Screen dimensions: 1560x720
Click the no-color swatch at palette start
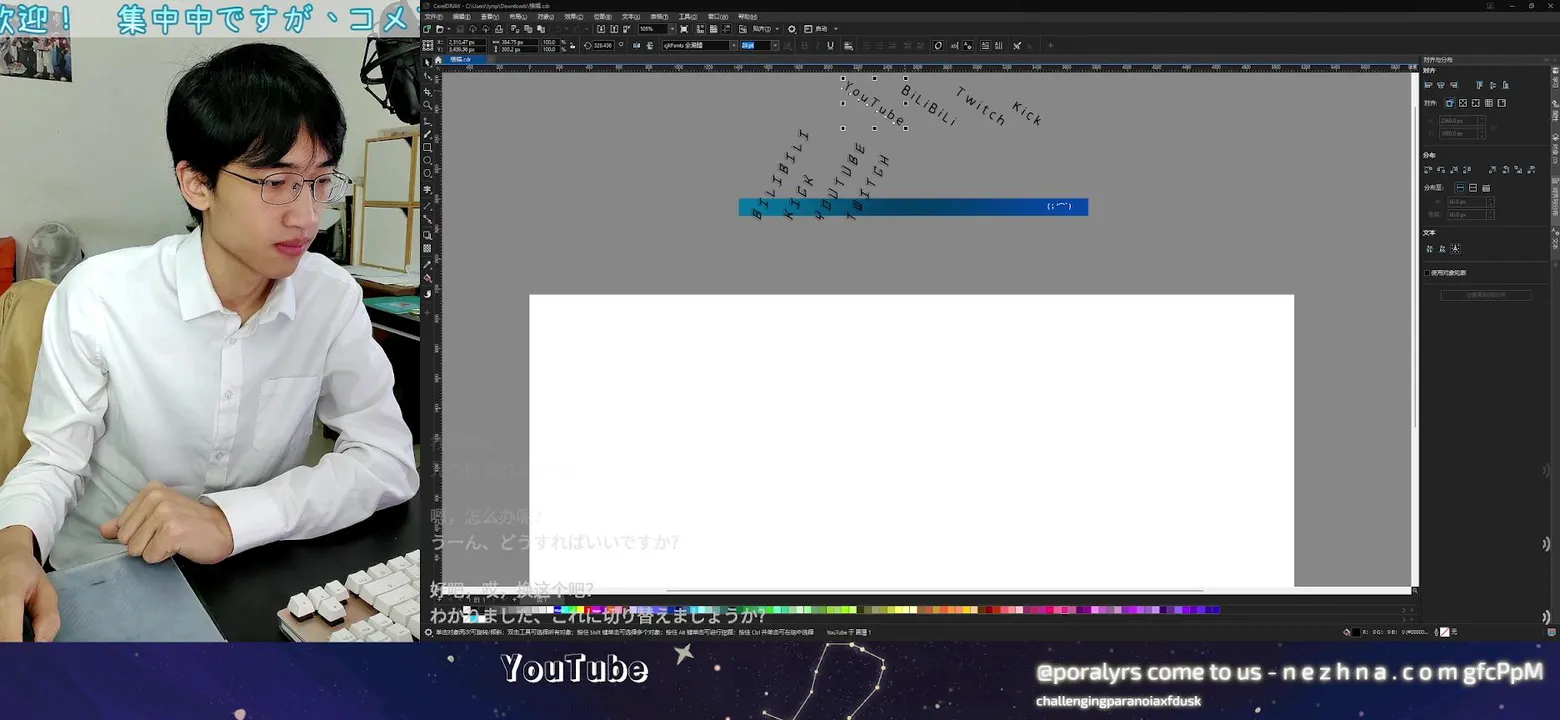pos(467,610)
